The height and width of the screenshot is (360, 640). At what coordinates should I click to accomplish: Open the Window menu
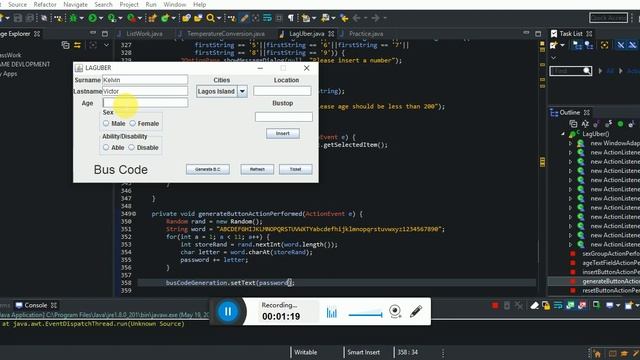click(x=175, y=4)
